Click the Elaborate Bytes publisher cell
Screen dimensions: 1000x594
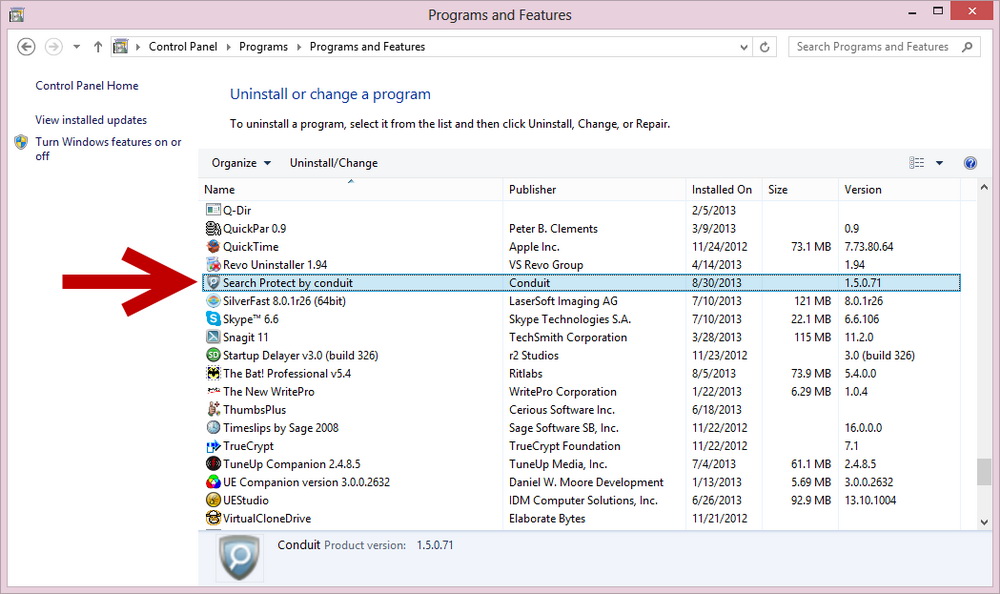(547, 518)
